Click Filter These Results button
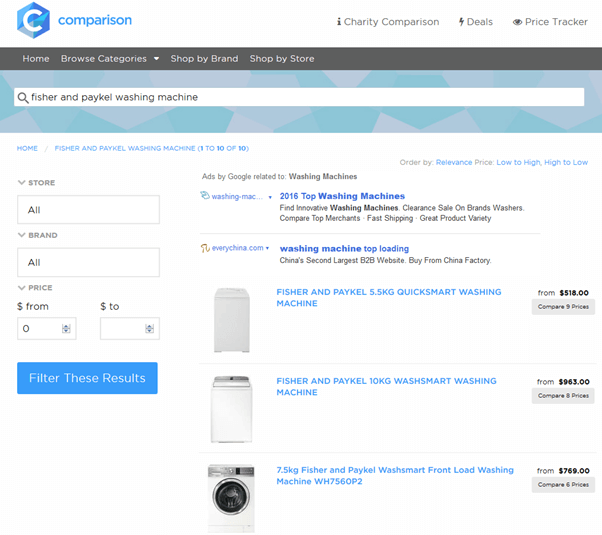The height and width of the screenshot is (535, 602). pos(87,378)
